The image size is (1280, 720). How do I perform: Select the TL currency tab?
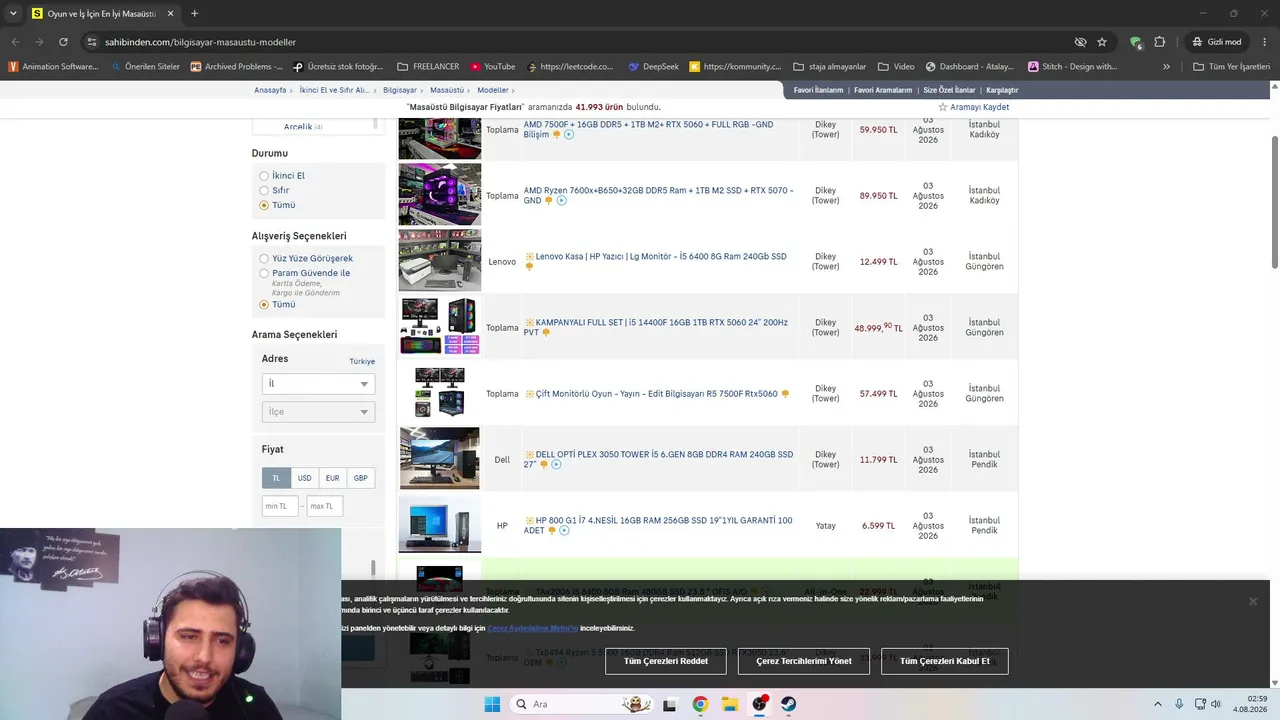(276, 478)
